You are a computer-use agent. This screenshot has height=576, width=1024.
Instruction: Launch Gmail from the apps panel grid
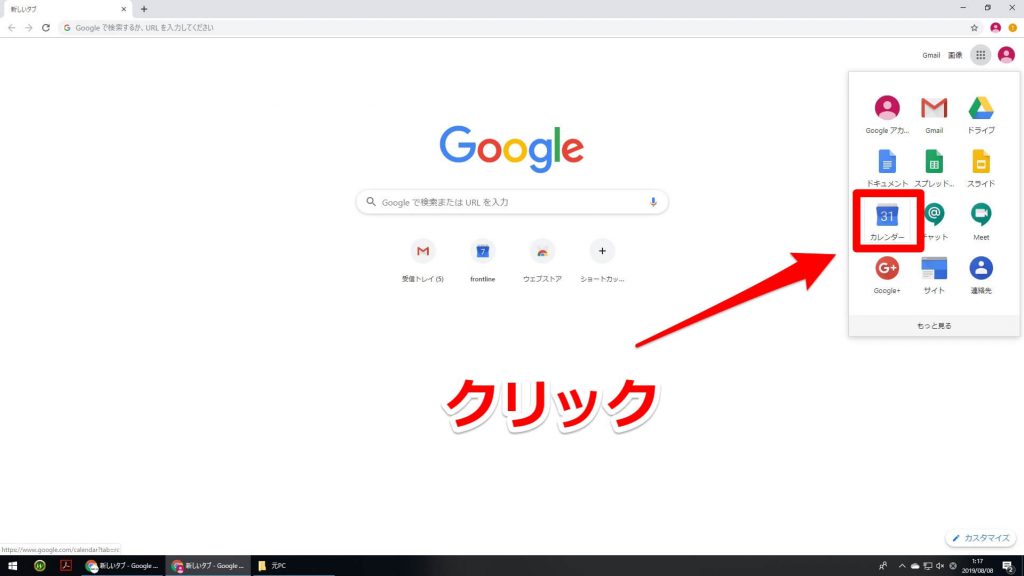[x=934, y=114]
